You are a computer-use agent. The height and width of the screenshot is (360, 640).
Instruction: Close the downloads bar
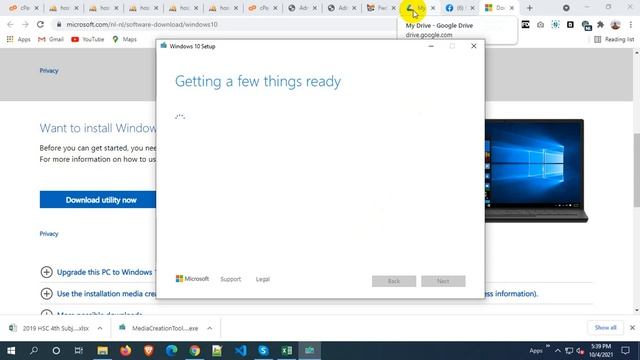click(x=632, y=328)
